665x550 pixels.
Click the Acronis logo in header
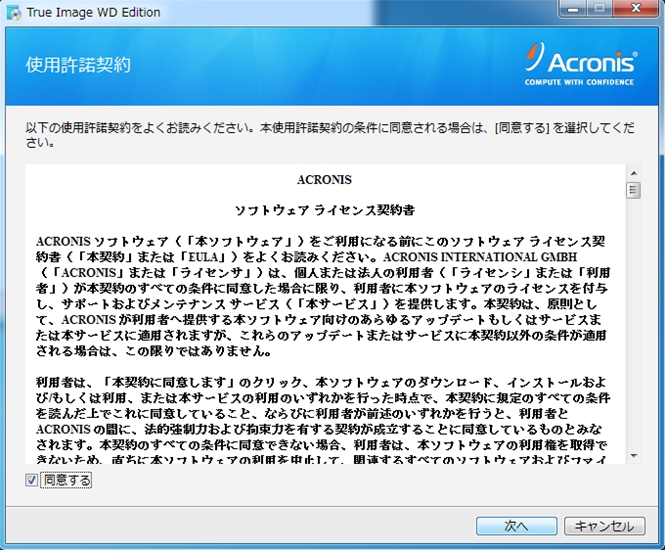tap(581, 64)
